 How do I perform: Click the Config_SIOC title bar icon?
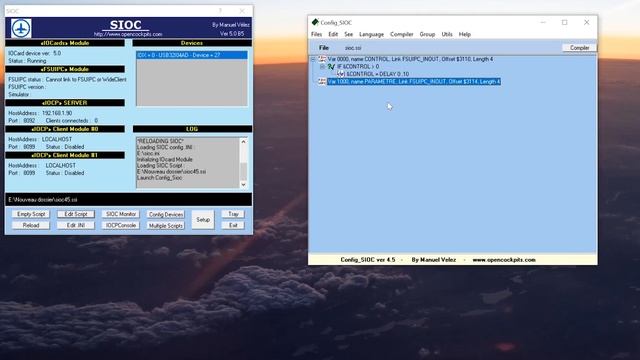315,22
